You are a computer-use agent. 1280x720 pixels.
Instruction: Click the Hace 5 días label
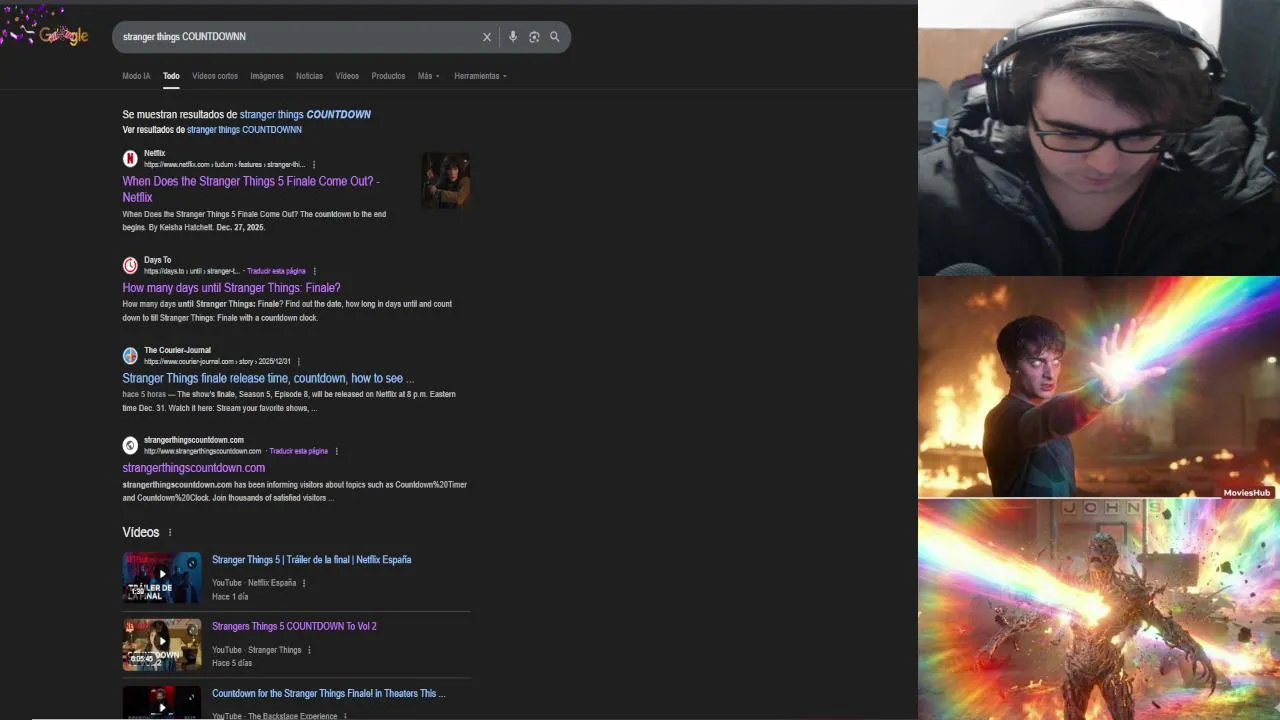pos(232,663)
